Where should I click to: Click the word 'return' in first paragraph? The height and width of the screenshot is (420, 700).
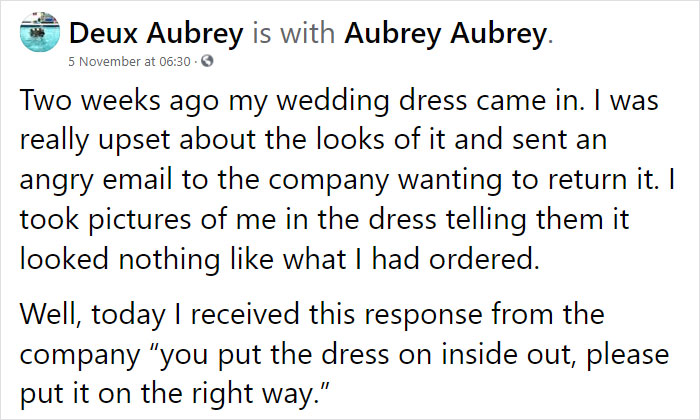(588, 180)
